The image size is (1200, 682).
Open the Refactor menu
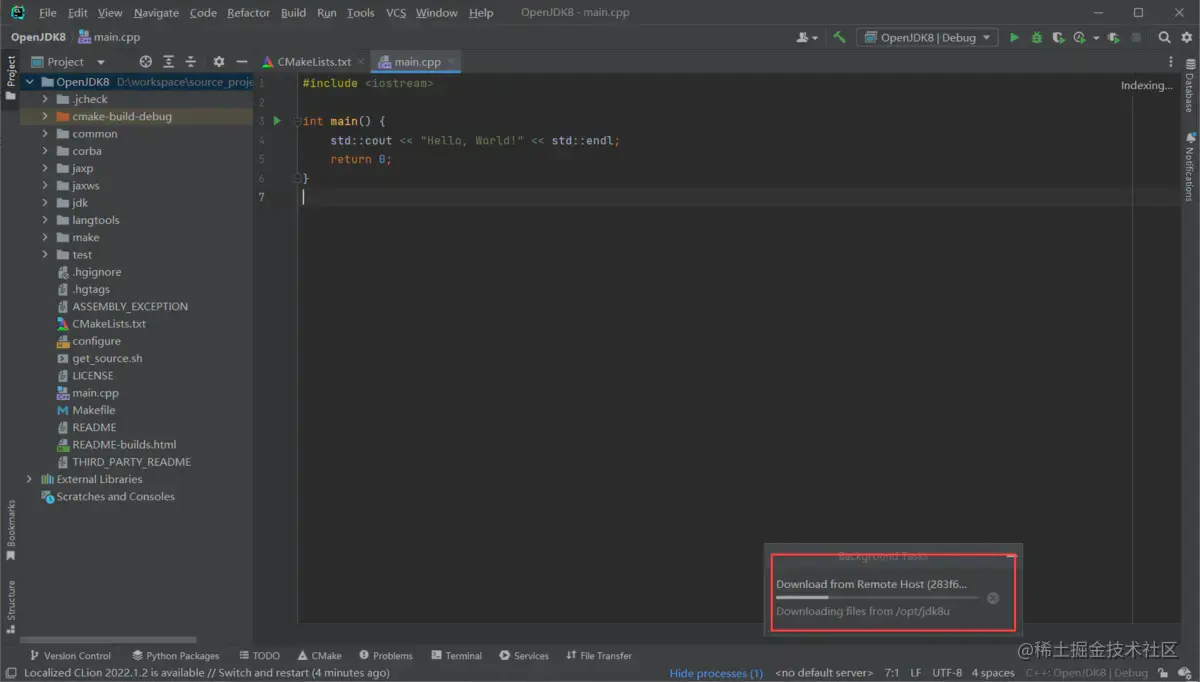248,13
